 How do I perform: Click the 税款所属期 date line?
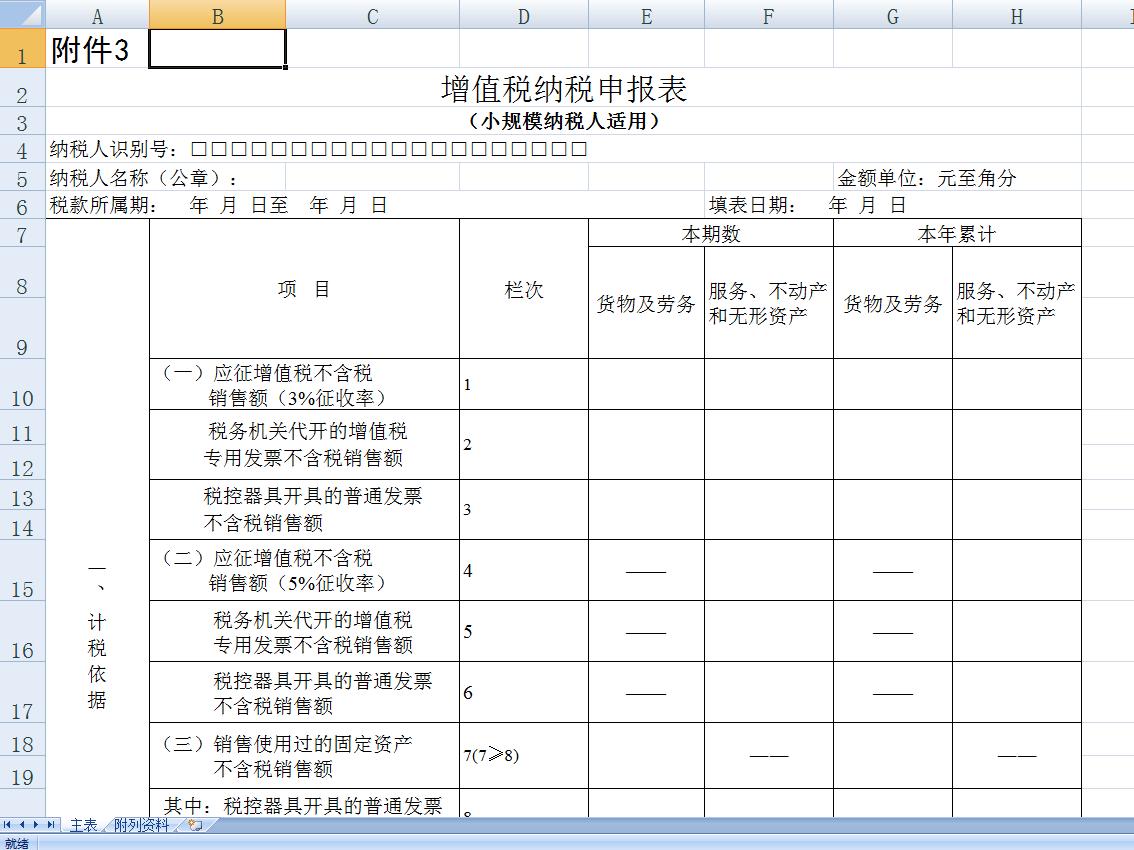[218, 205]
